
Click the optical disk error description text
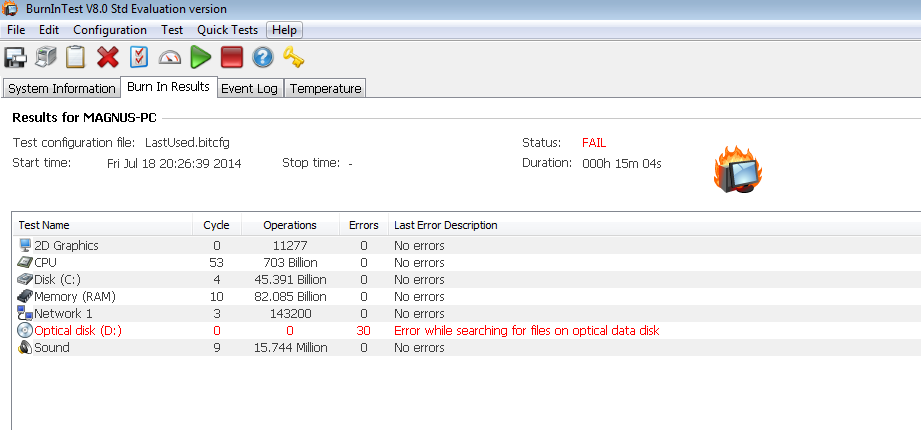point(527,331)
